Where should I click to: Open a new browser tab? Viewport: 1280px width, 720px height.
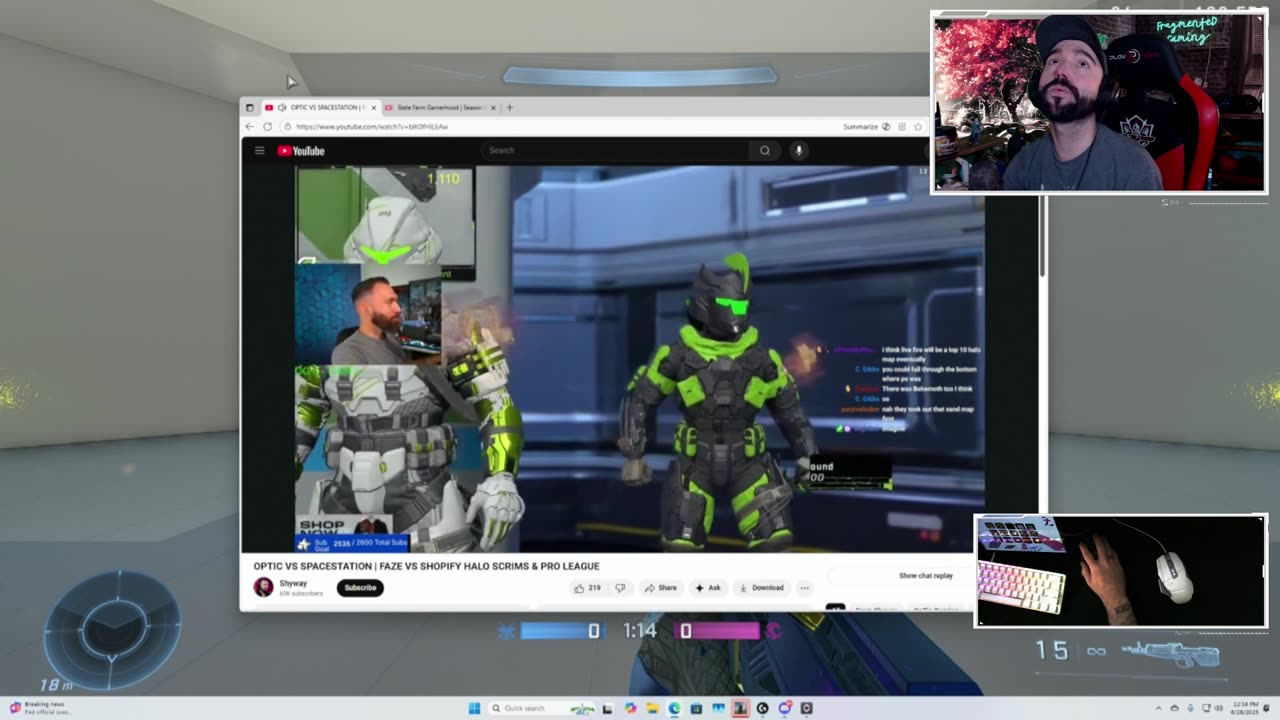click(509, 107)
